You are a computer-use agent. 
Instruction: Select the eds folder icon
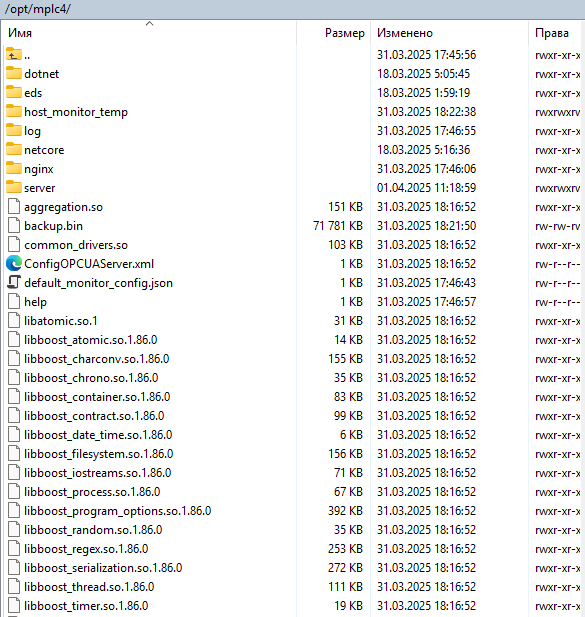[x=14, y=92]
